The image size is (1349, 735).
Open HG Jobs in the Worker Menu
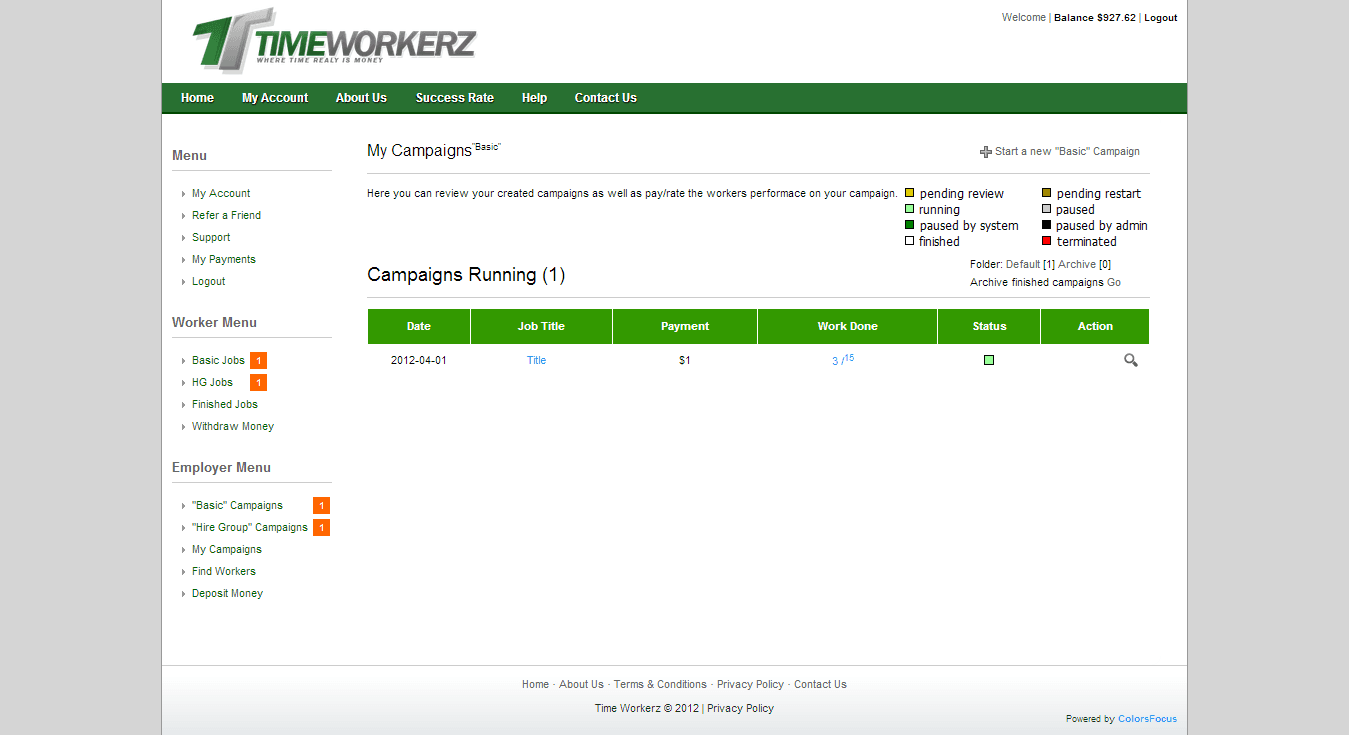[212, 383]
